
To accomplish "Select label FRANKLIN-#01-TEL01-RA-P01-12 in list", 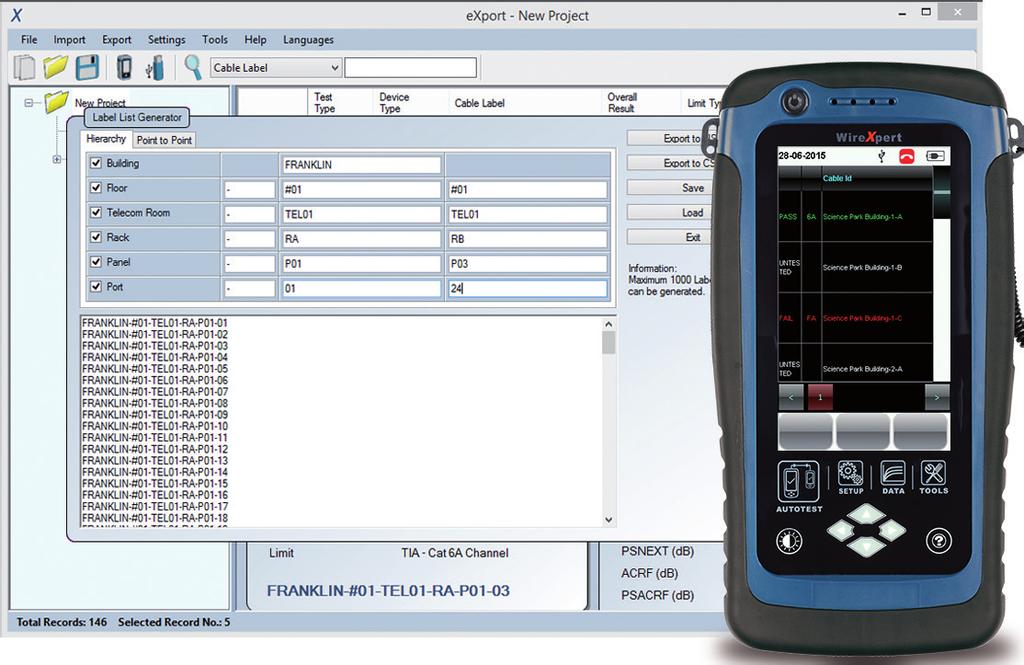I will click(x=155, y=449).
